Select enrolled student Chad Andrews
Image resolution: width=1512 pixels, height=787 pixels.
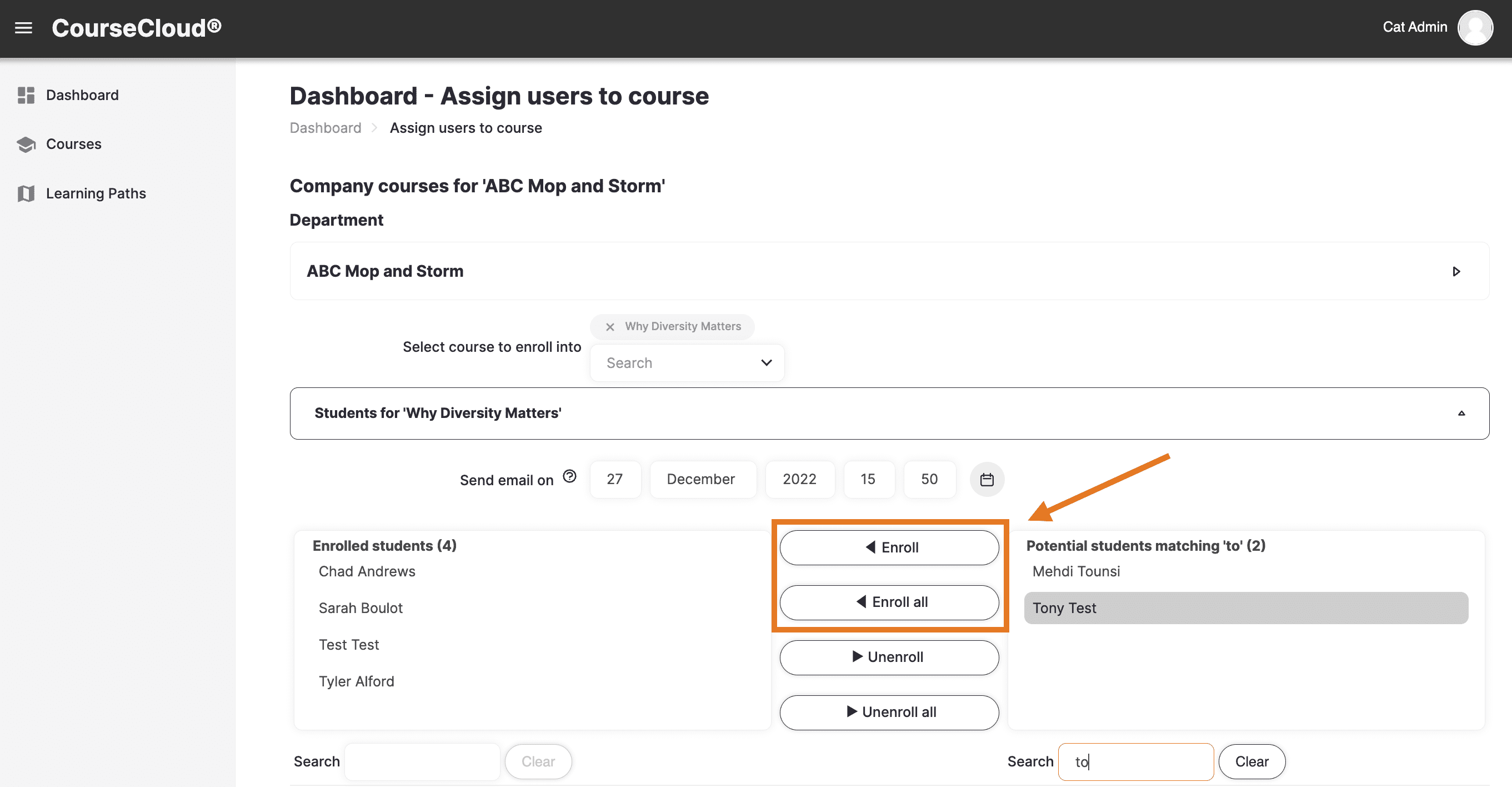click(367, 571)
